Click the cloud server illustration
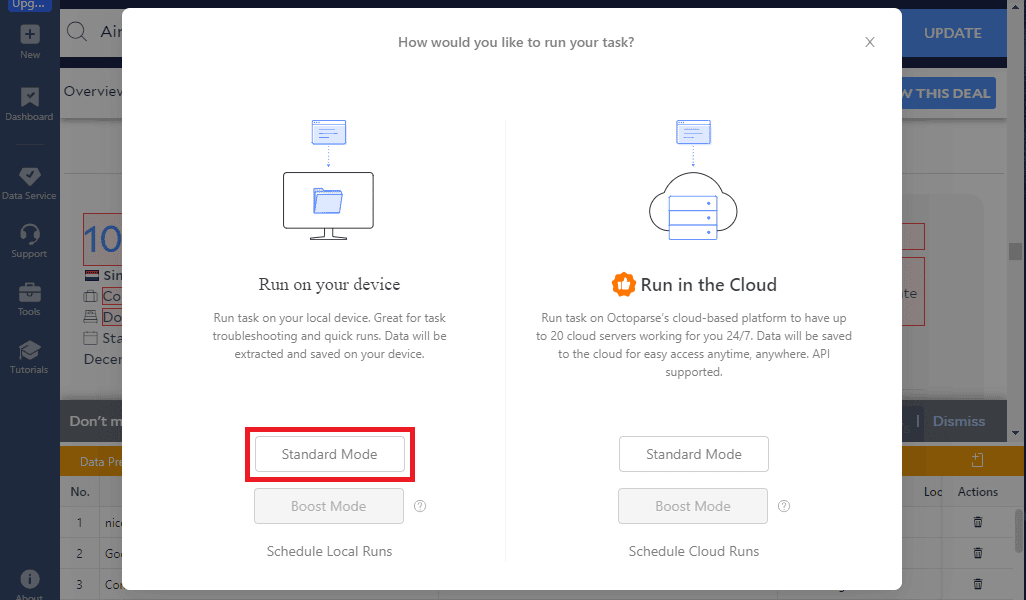Viewport: 1026px width, 600px height. (693, 206)
